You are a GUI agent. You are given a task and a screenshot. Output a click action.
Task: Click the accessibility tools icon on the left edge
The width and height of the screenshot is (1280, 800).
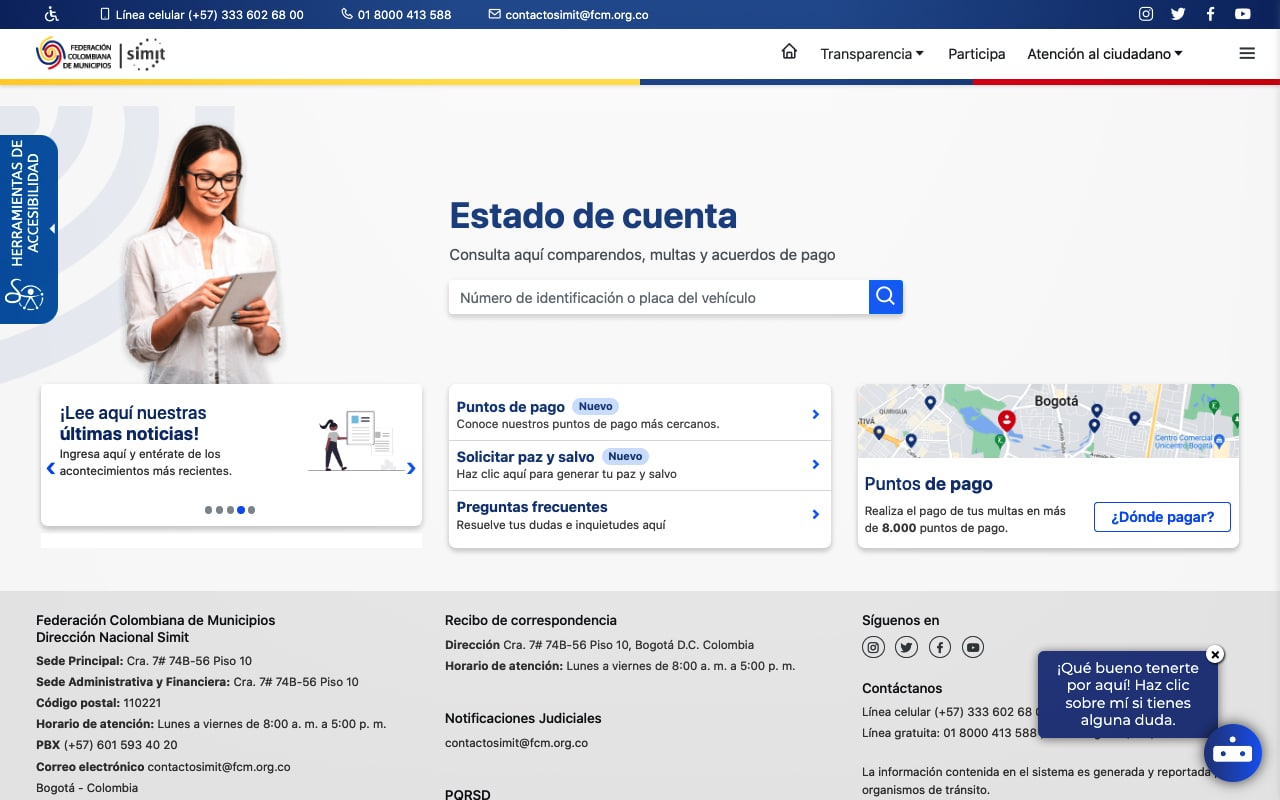coord(24,295)
